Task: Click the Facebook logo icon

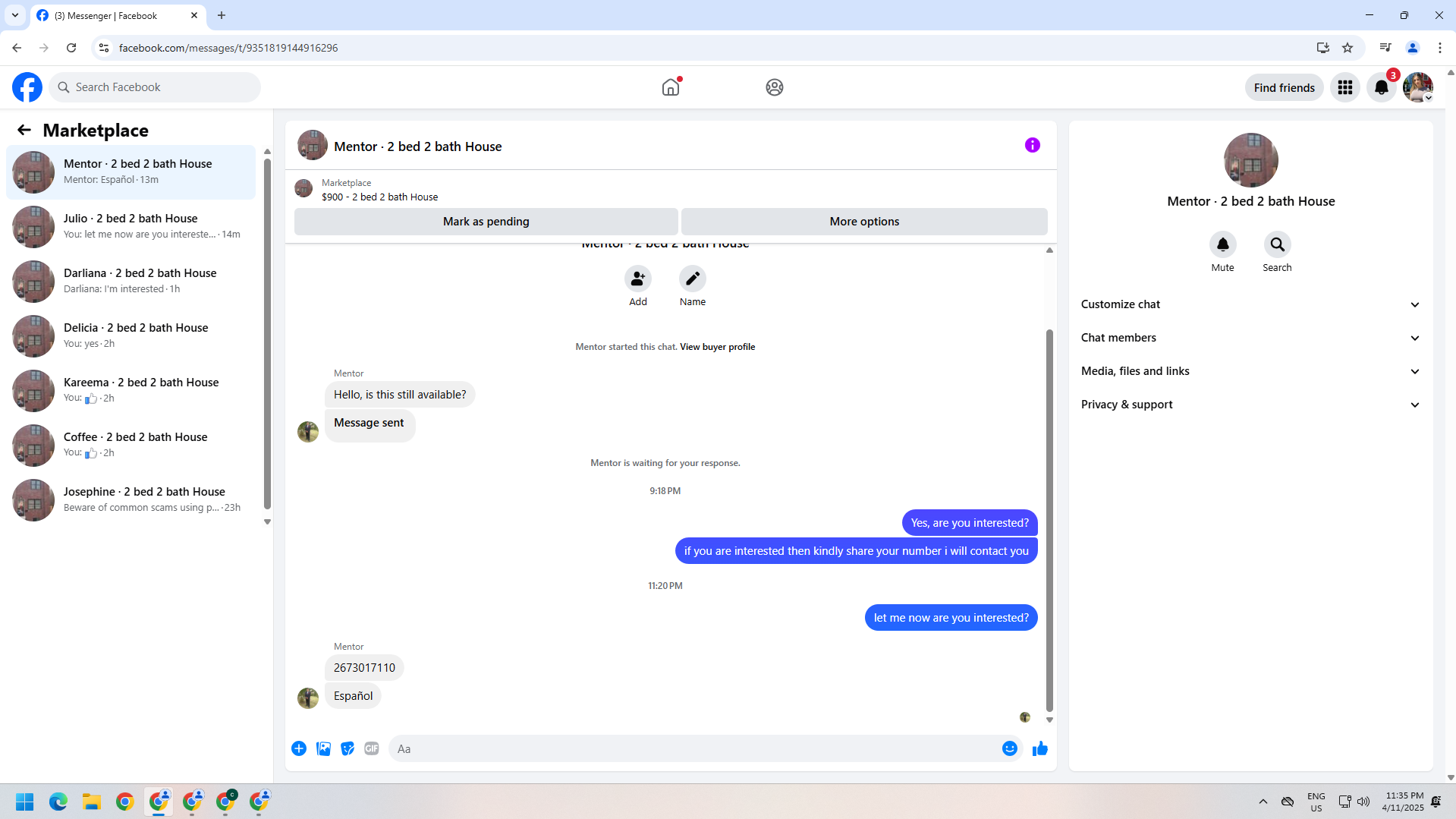Action: point(27,87)
